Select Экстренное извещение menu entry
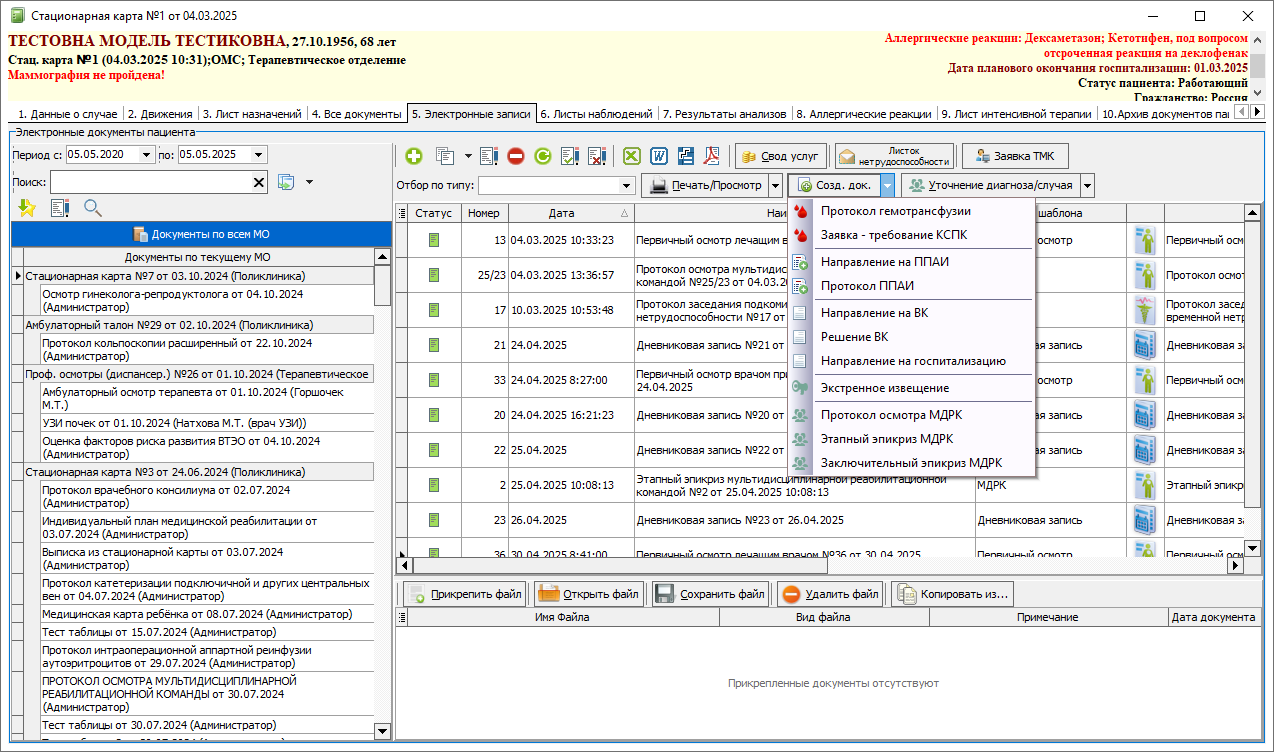The width and height of the screenshot is (1274, 752). [884, 388]
